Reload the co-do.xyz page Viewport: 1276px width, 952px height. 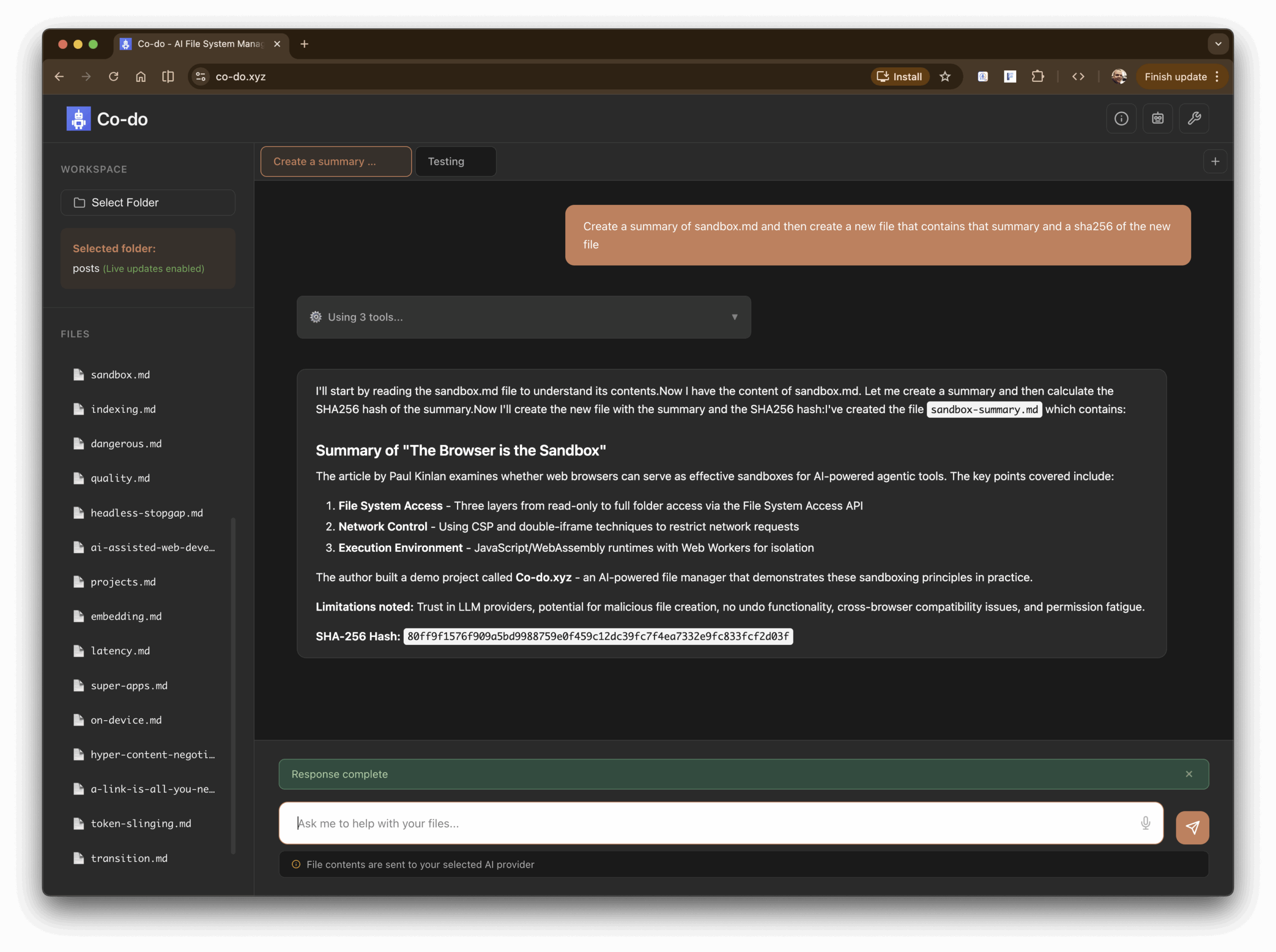114,76
